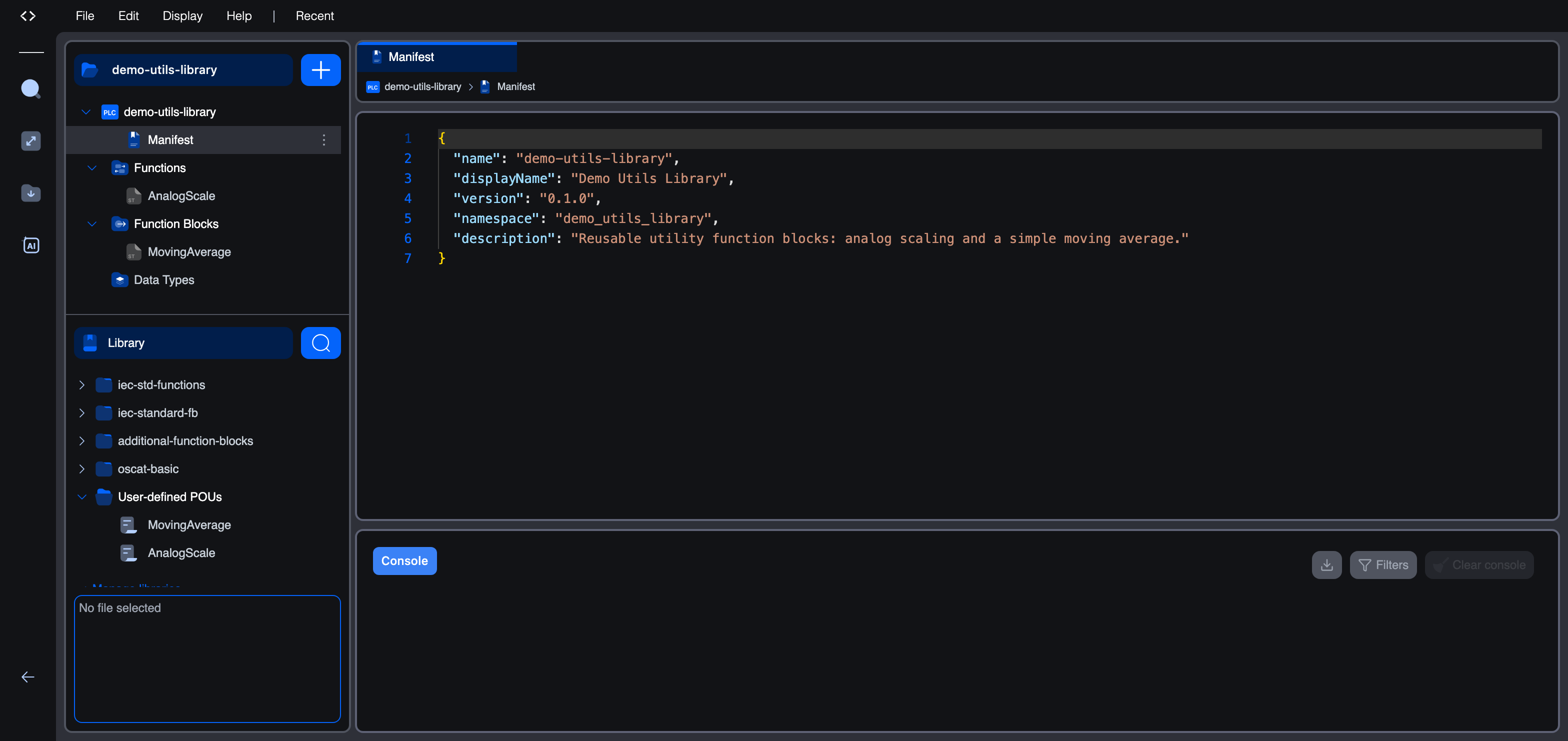The image size is (1568, 741).
Task: Click the Function Blocks folder icon
Action: point(120,224)
